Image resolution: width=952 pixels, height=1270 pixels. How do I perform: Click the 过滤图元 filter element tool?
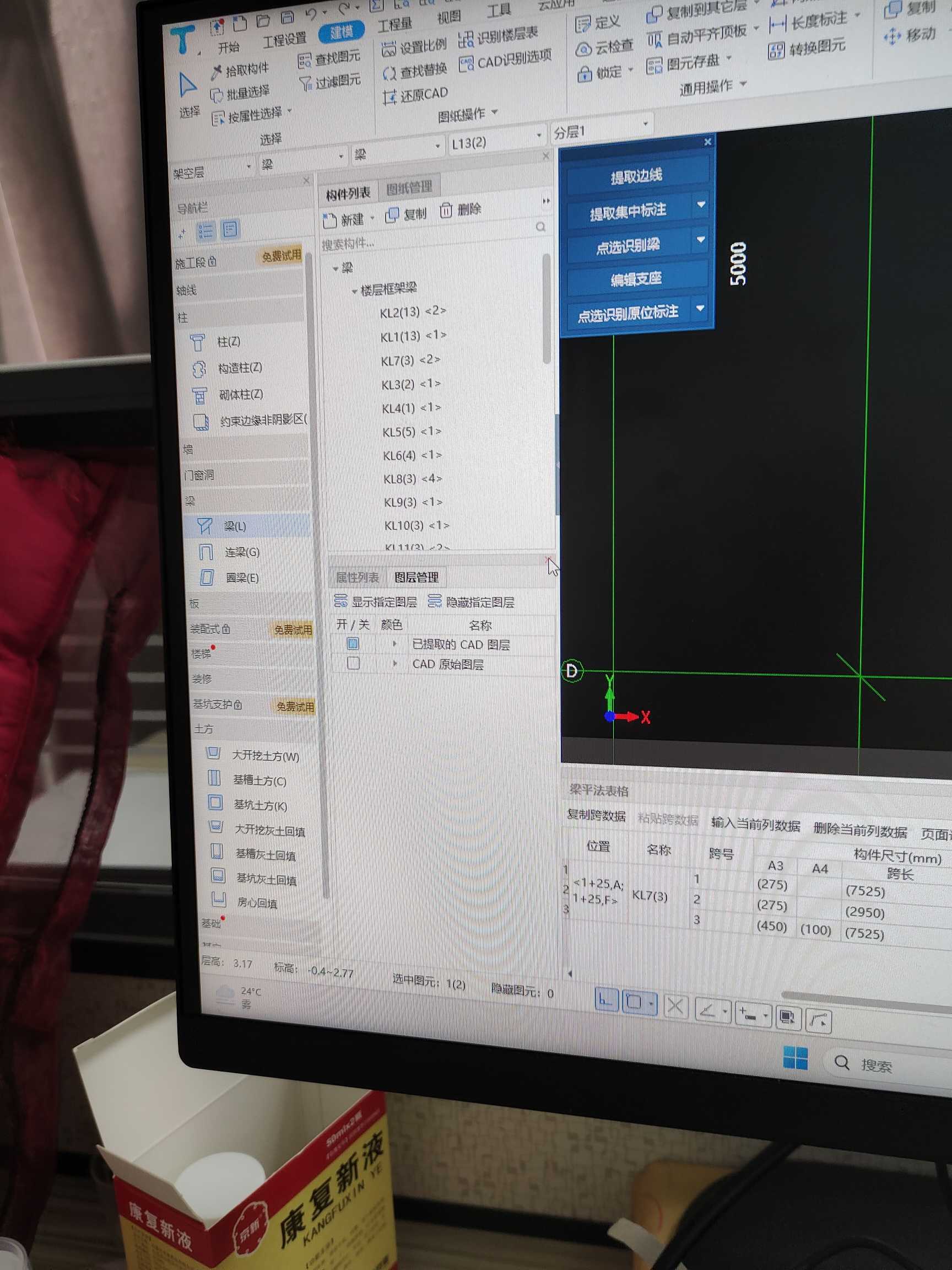(331, 82)
